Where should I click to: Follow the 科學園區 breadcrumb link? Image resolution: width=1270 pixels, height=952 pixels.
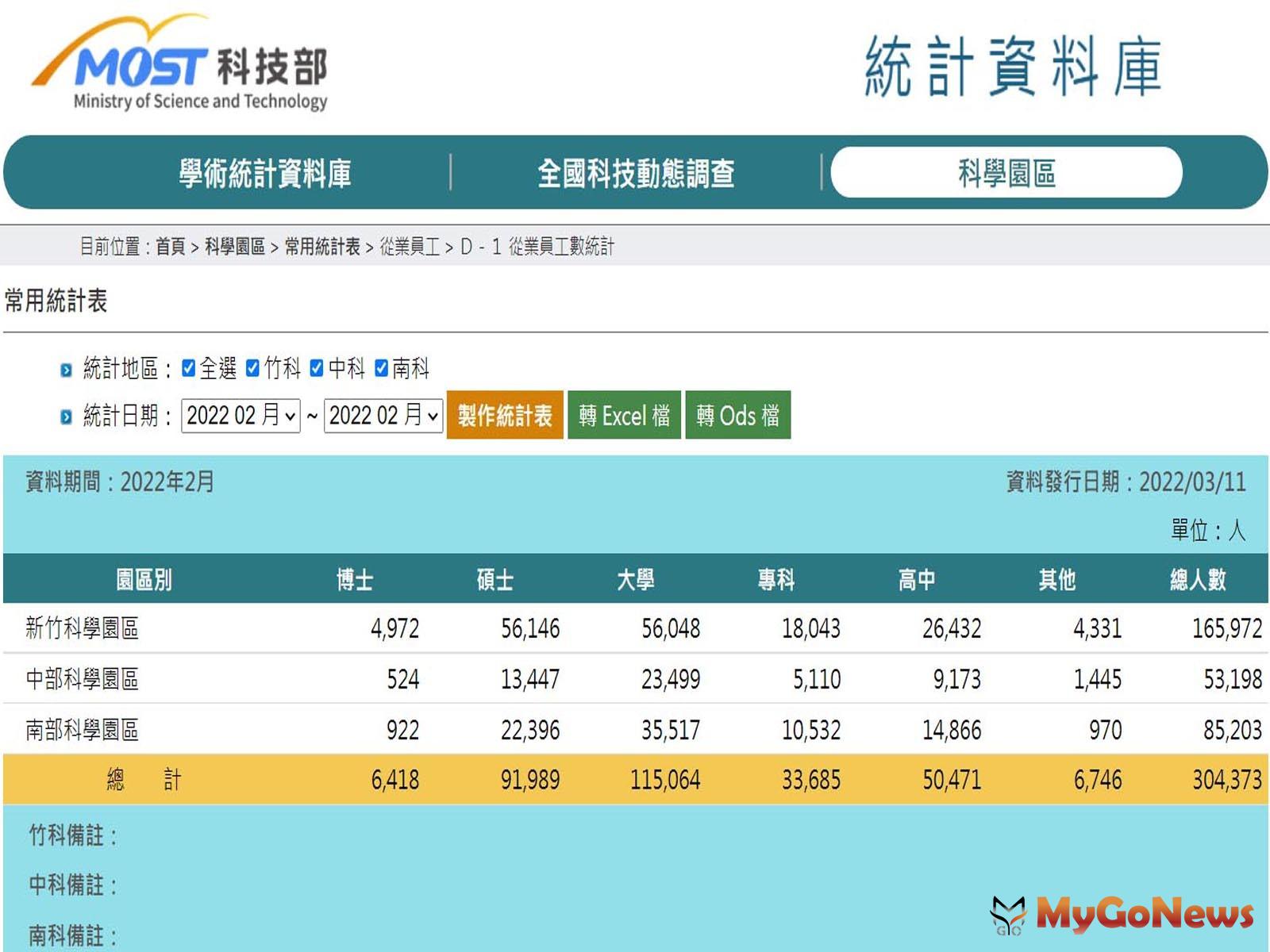(235, 247)
